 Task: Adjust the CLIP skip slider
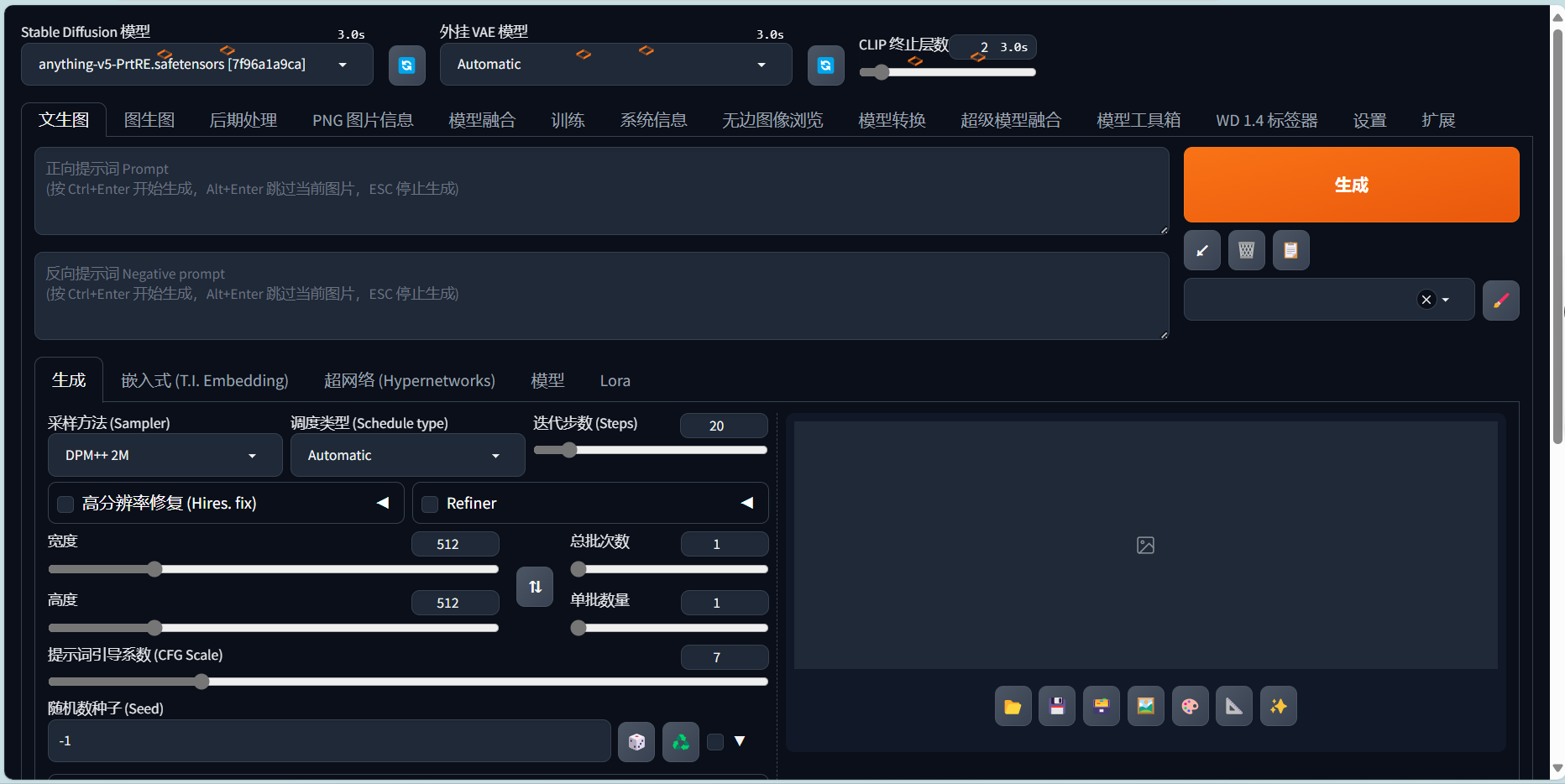point(947,72)
